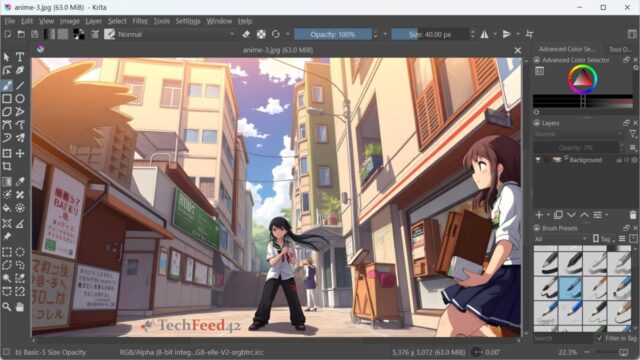Screen dimensions: 640x360
Task: Toggle Preserve Alpha checkerboard button
Action: pyautogui.click(x=261, y=34)
